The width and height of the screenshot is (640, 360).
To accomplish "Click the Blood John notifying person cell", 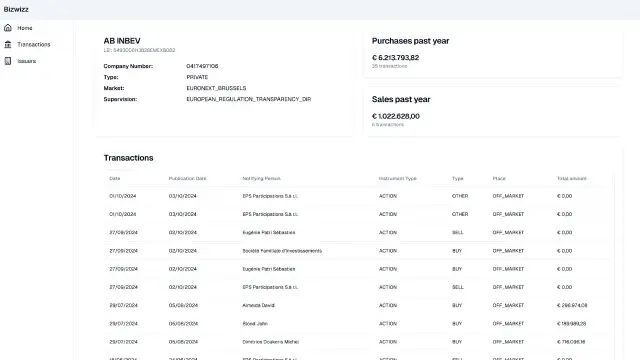I will pos(255,324).
